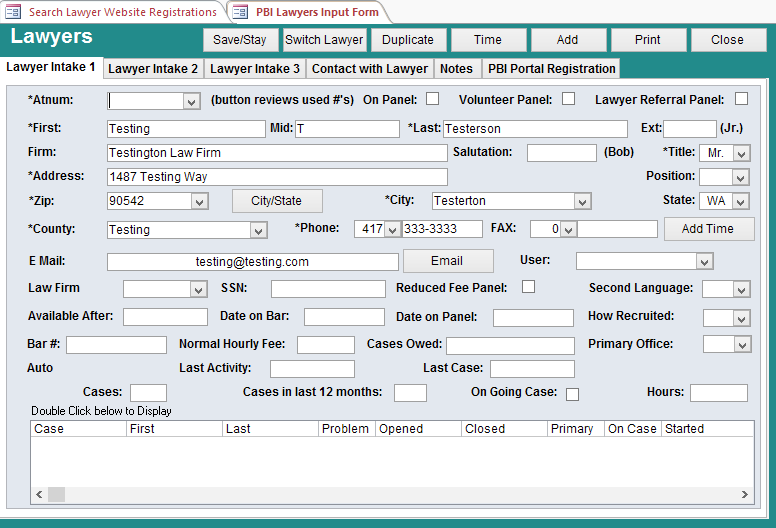
Task: Open the Second Language dropdown
Action: point(741,289)
